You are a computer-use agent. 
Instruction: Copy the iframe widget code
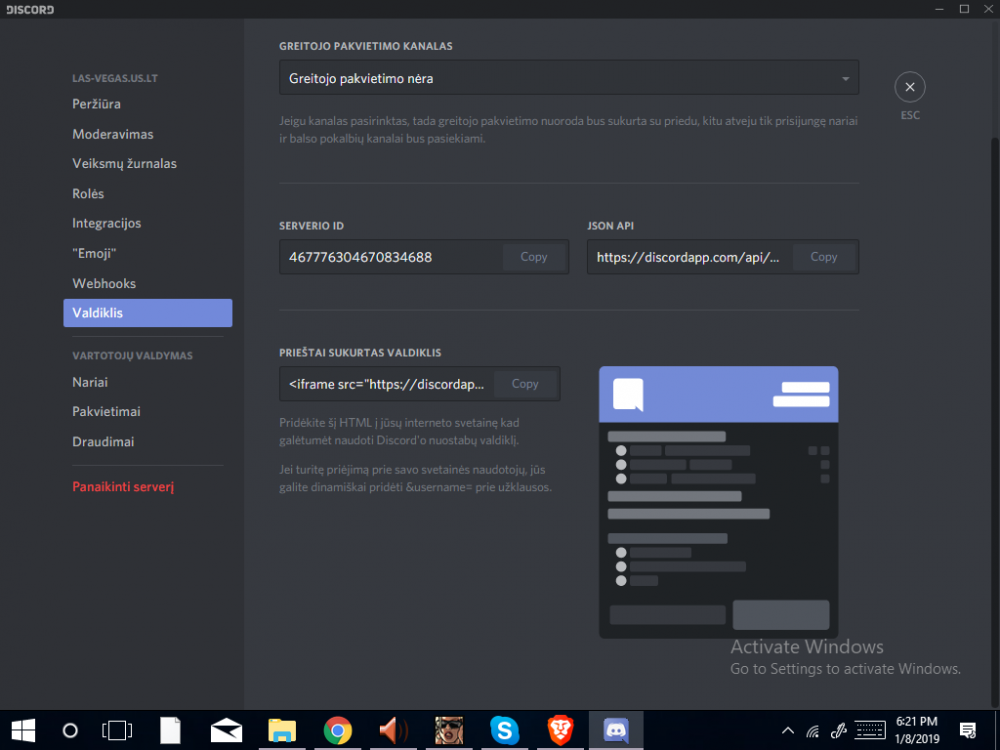coord(525,384)
